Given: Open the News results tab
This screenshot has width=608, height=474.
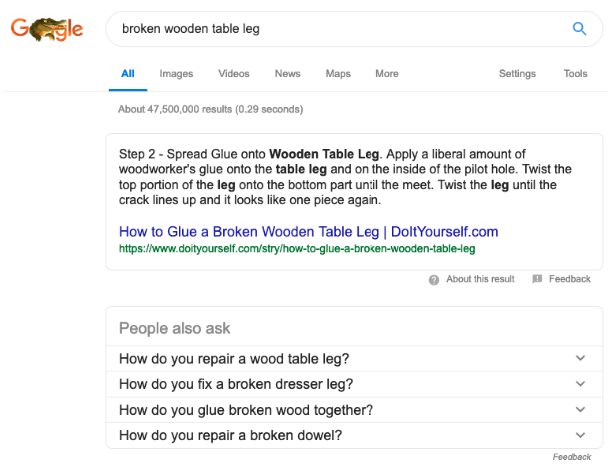Looking at the screenshot, I should coord(287,74).
